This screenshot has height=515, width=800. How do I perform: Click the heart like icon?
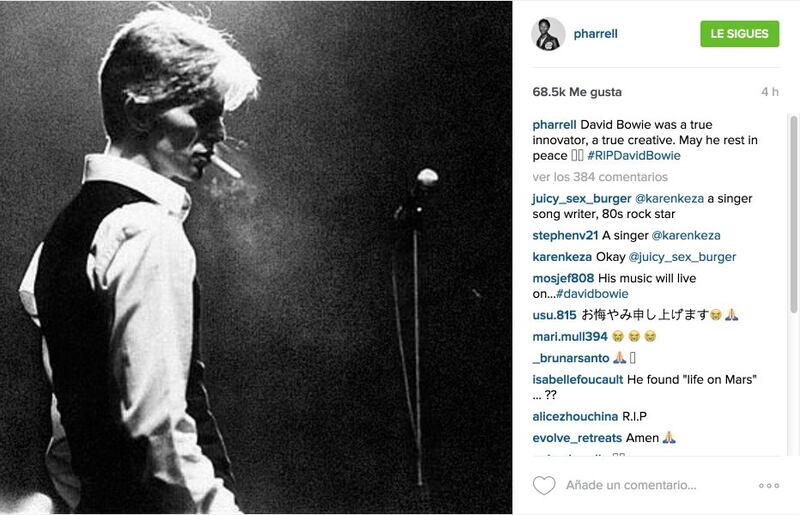point(544,485)
